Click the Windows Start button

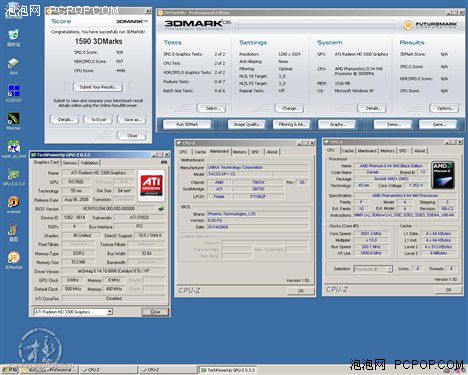coord(9,370)
